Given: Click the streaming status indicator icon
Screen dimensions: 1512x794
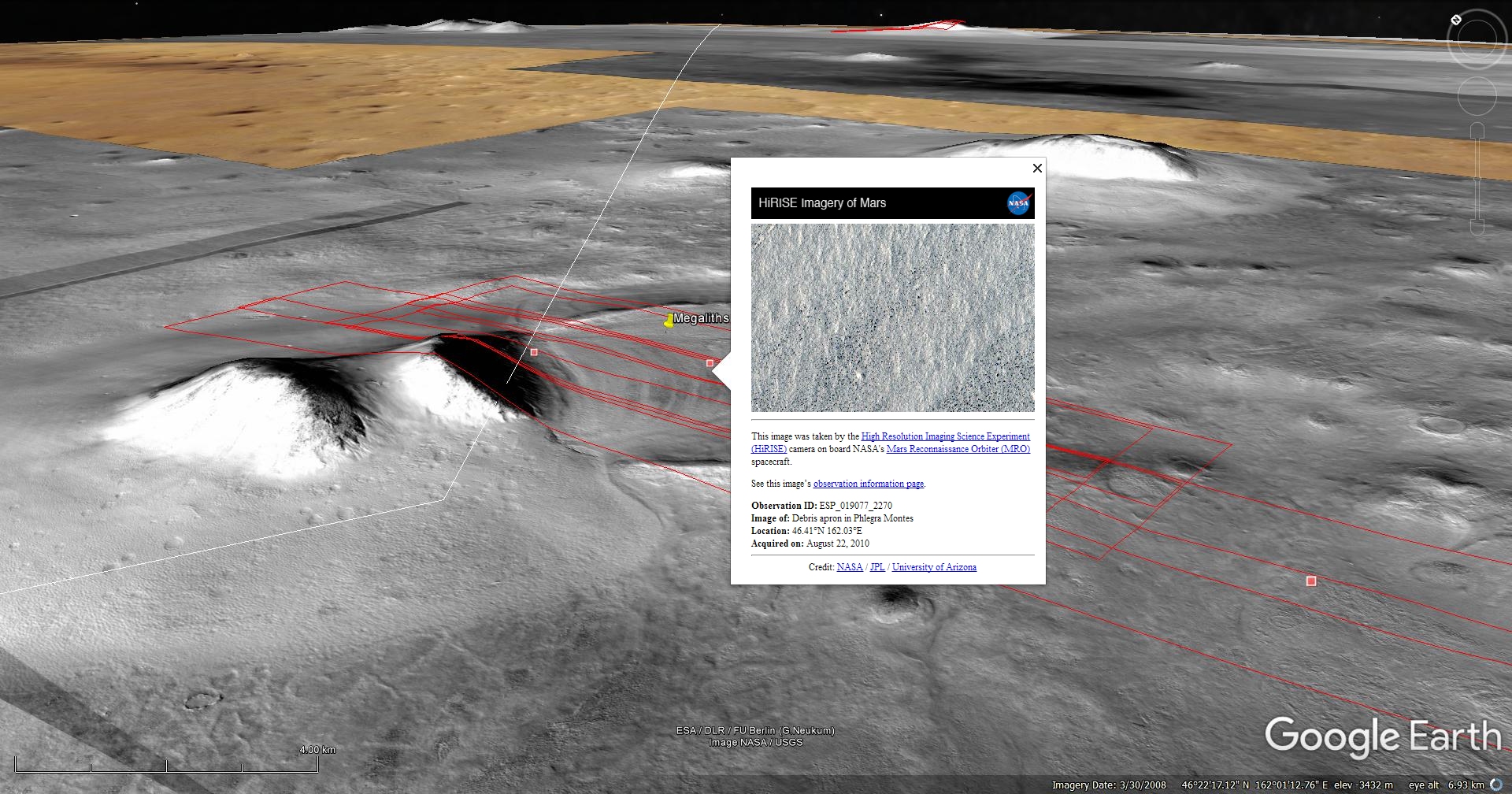Looking at the screenshot, I should [1496, 785].
